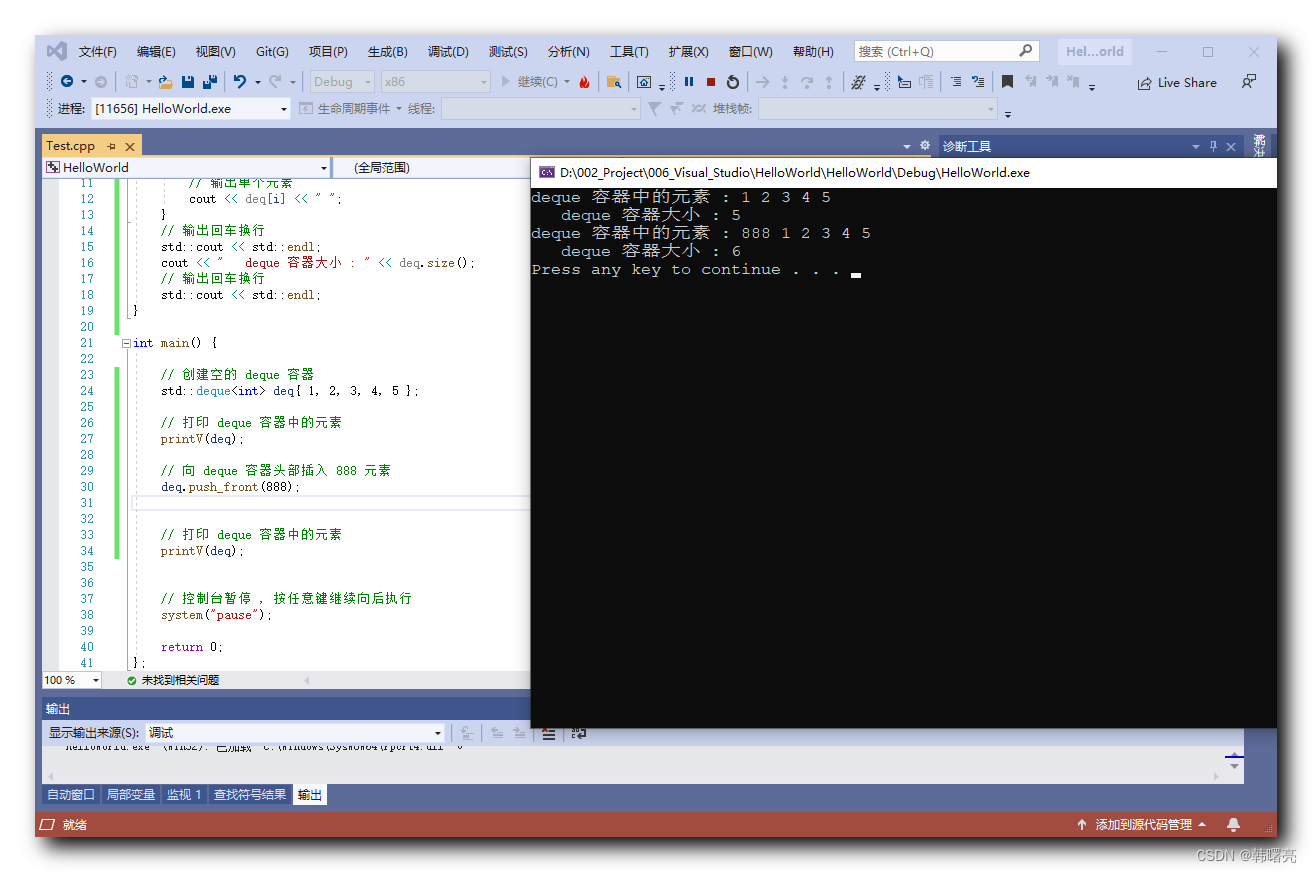
Task: Open the global scope dropdown
Action: (x=431, y=168)
